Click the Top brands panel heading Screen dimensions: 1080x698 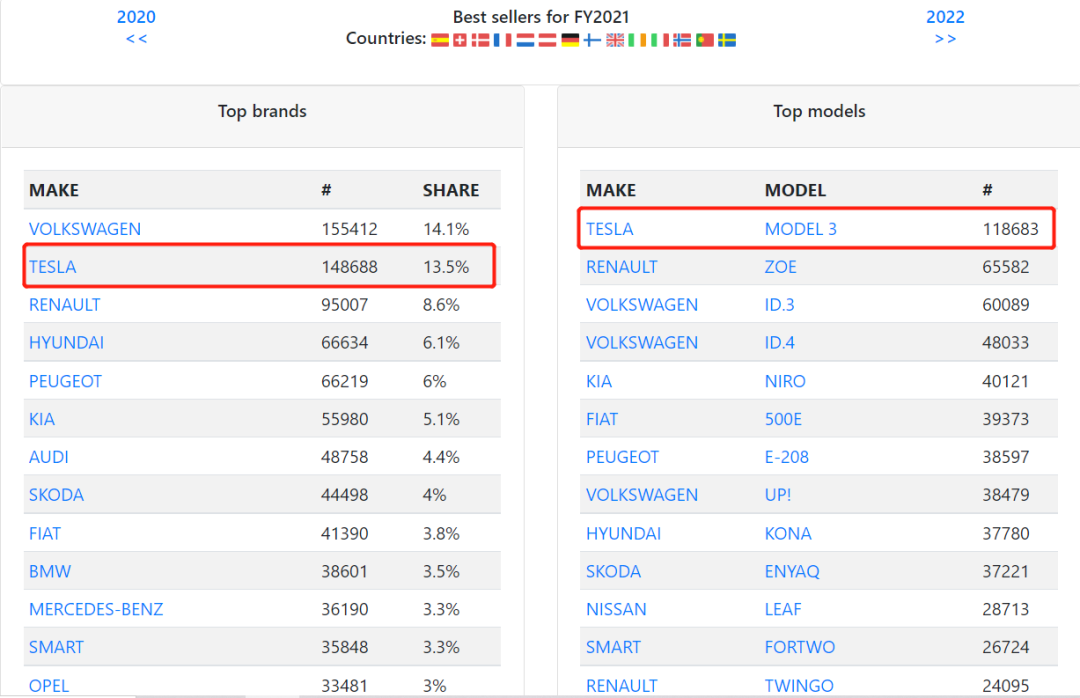tap(262, 111)
